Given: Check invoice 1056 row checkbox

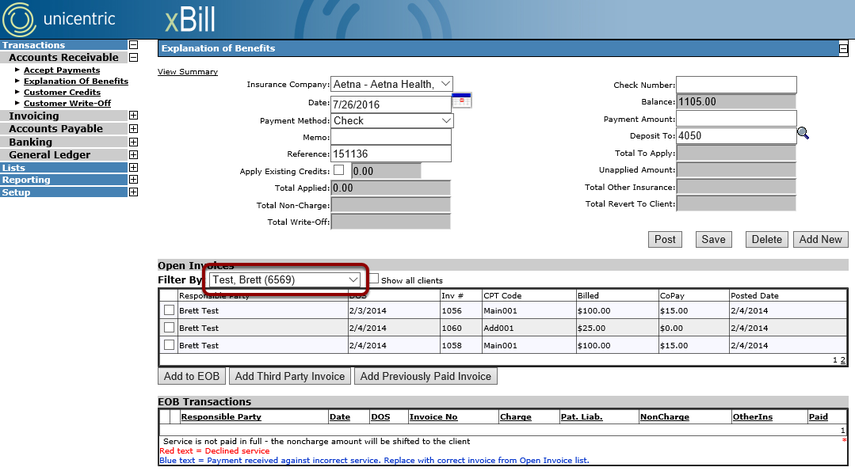Looking at the screenshot, I should [x=169, y=310].
